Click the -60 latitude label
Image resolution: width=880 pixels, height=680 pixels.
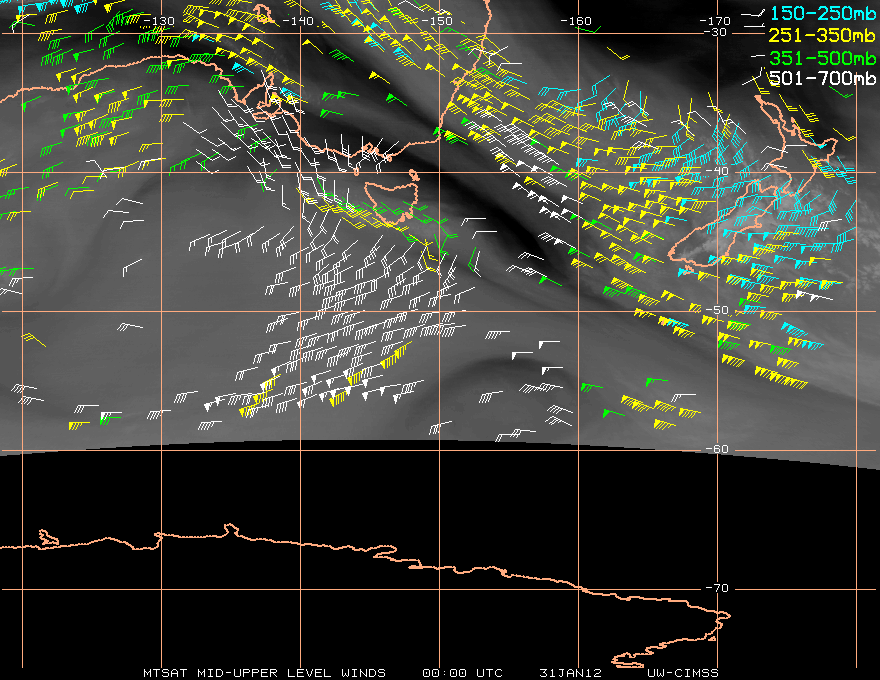click(x=717, y=449)
